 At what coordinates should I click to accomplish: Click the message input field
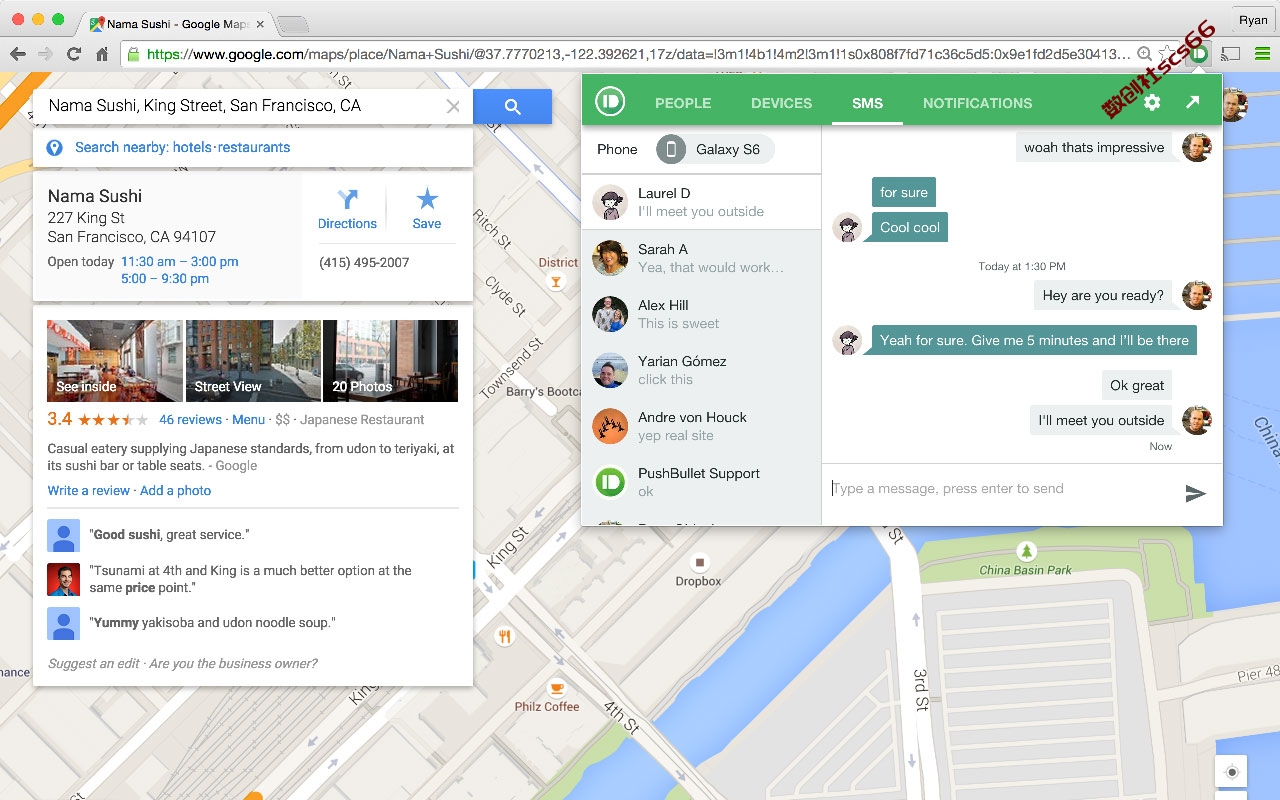tap(1000, 489)
